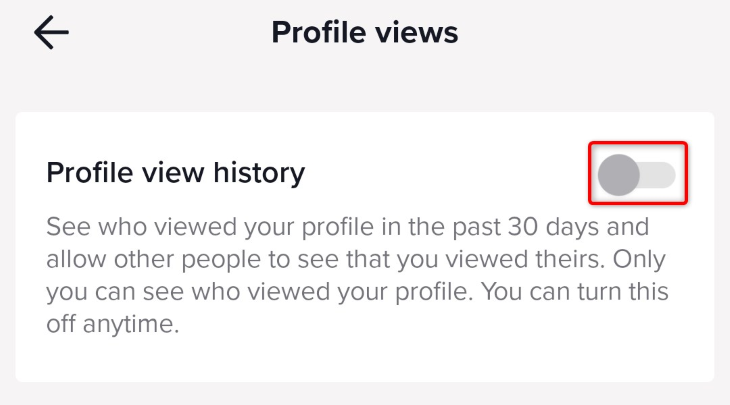Go back from Profile views screen
Image resolution: width=730 pixels, height=405 pixels.
[x=51, y=33]
